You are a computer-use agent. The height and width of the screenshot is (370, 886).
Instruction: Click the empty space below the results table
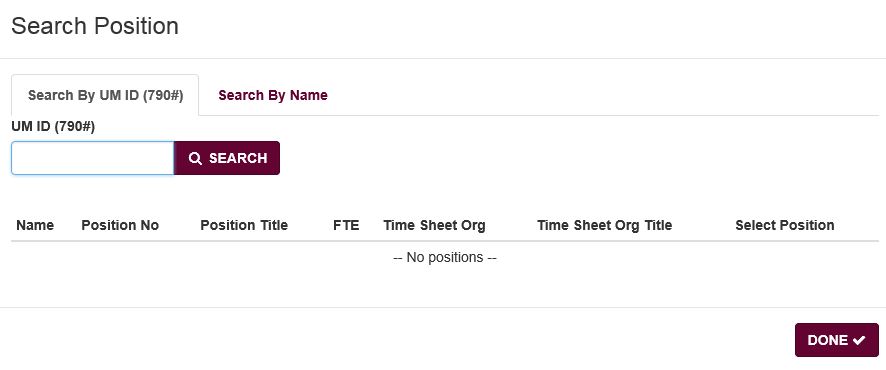445,289
